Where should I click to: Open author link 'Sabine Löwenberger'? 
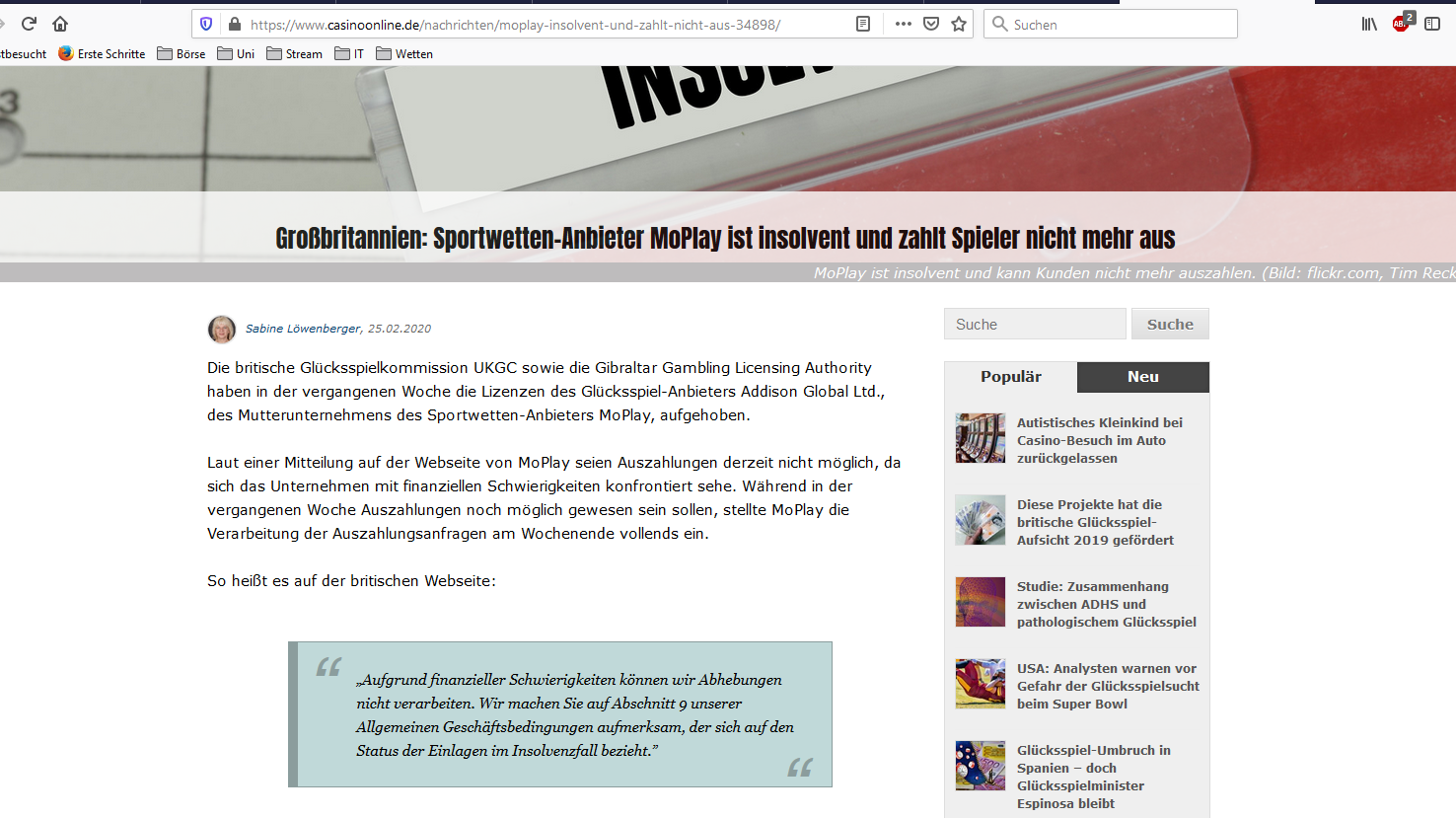point(304,329)
